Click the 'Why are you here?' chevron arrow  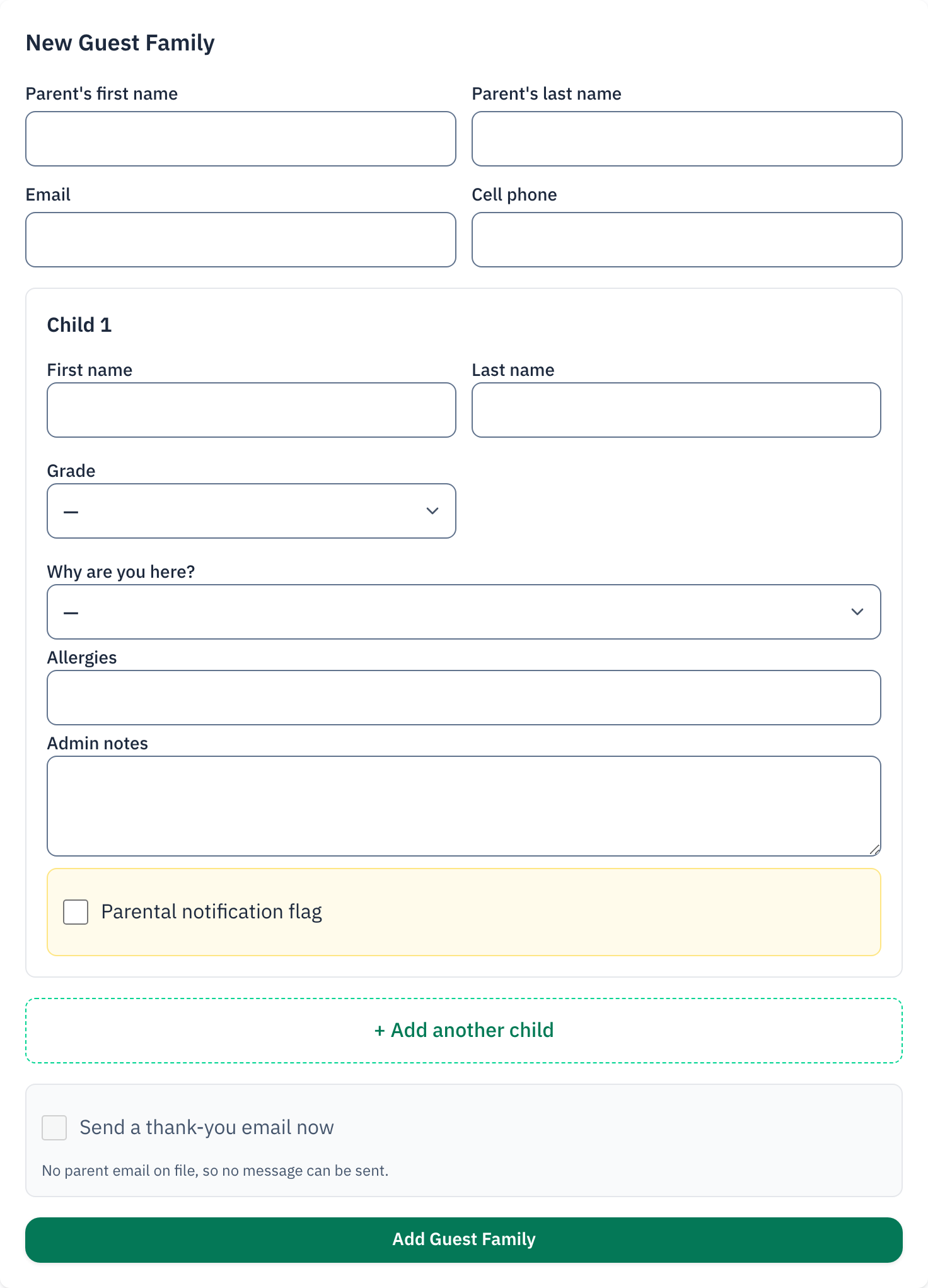pos(857,612)
